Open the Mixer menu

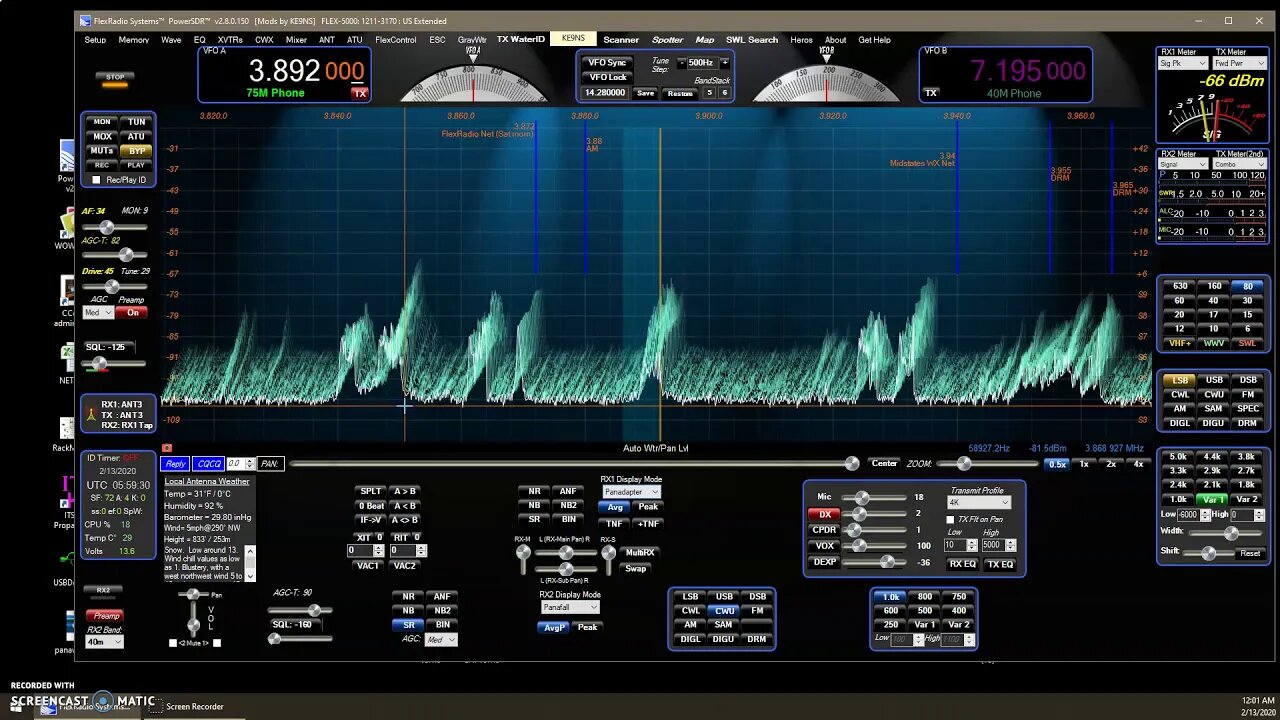[296, 40]
